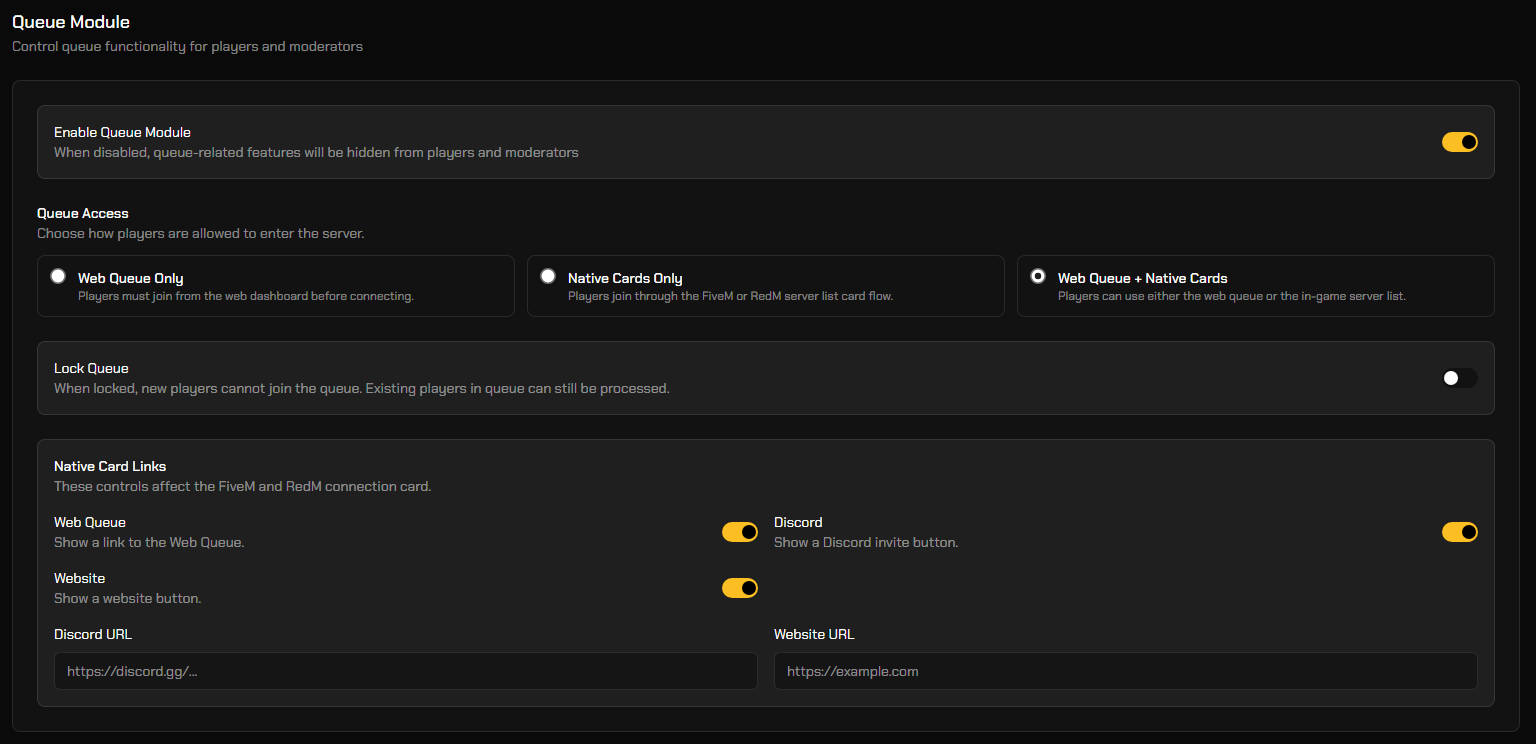The height and width of the screenshot is (744, 1536).
Task: Click the "Native Card Links" heading
Action: tap(110, 466)
